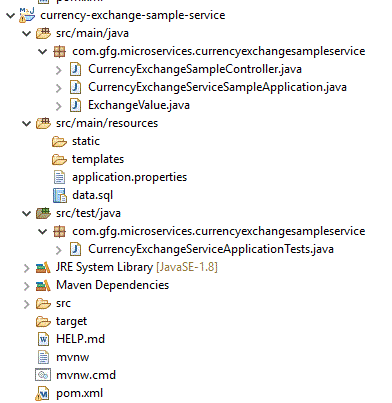Select the src/main/resources label

(107, 123)
